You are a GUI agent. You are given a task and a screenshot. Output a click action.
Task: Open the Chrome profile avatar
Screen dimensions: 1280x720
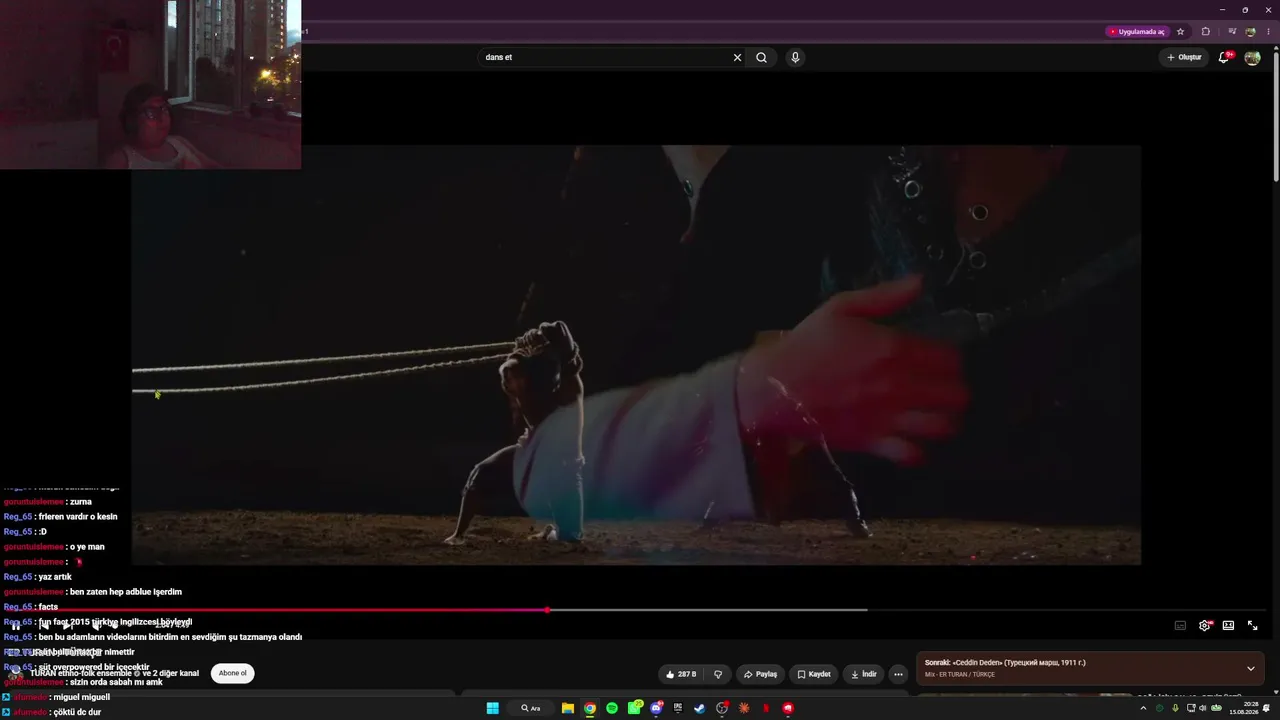click(x=1250, y=32)
